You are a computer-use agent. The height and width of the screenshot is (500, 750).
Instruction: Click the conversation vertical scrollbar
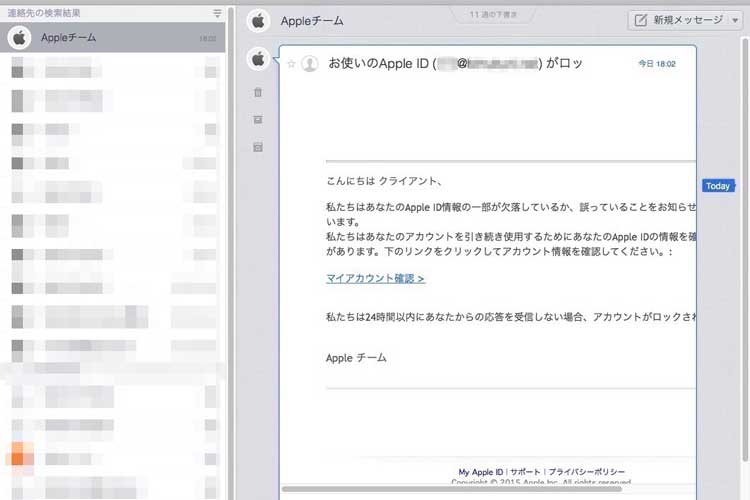[x=745, y=249]
